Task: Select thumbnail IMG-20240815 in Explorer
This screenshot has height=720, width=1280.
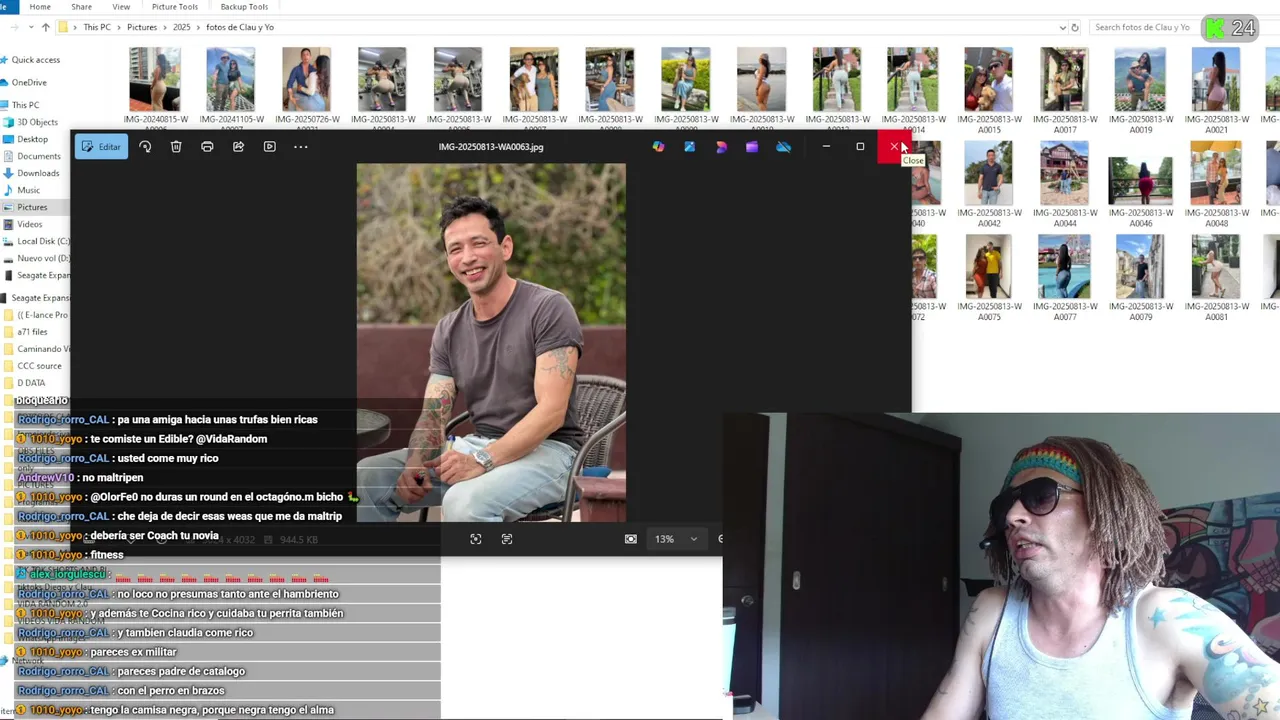Action: [155, 80]
